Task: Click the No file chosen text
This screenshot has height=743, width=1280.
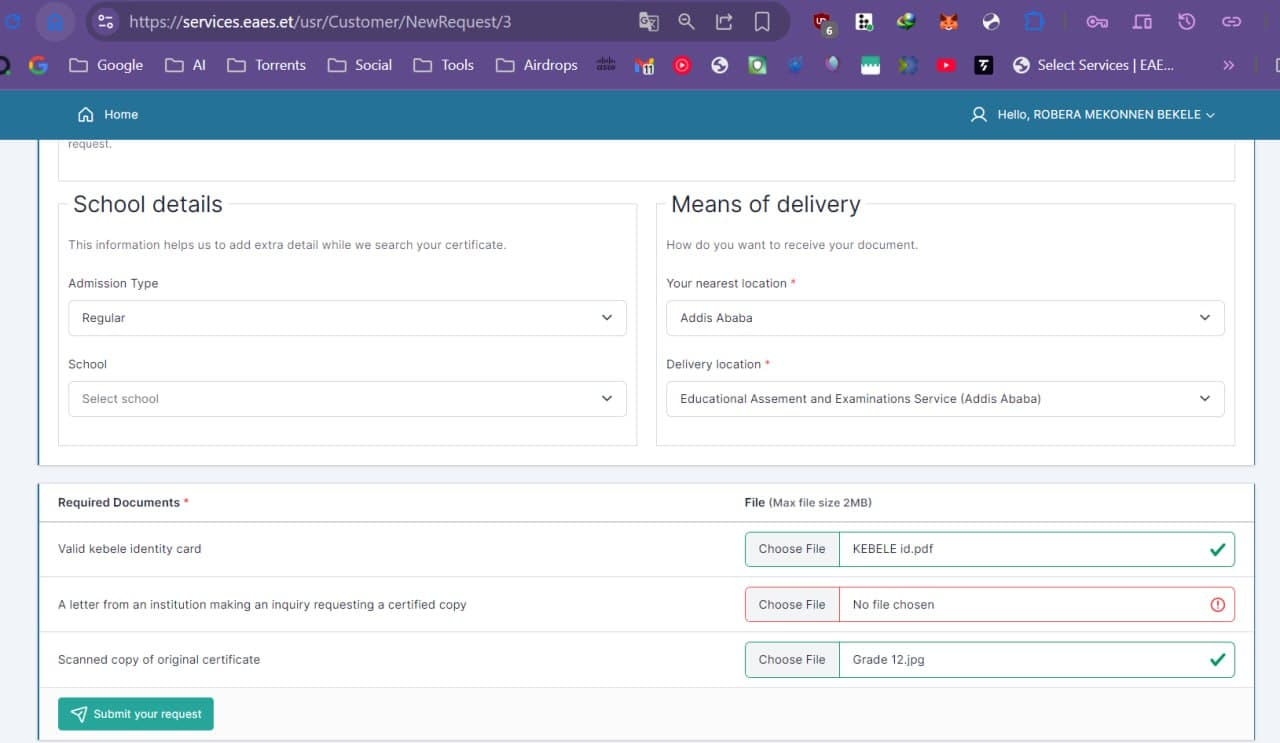Action: 894,604
